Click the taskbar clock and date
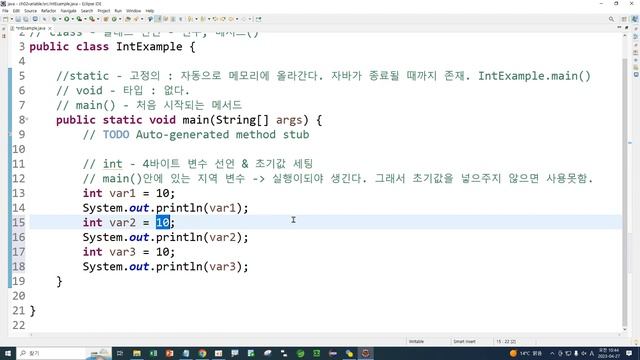 608,353
